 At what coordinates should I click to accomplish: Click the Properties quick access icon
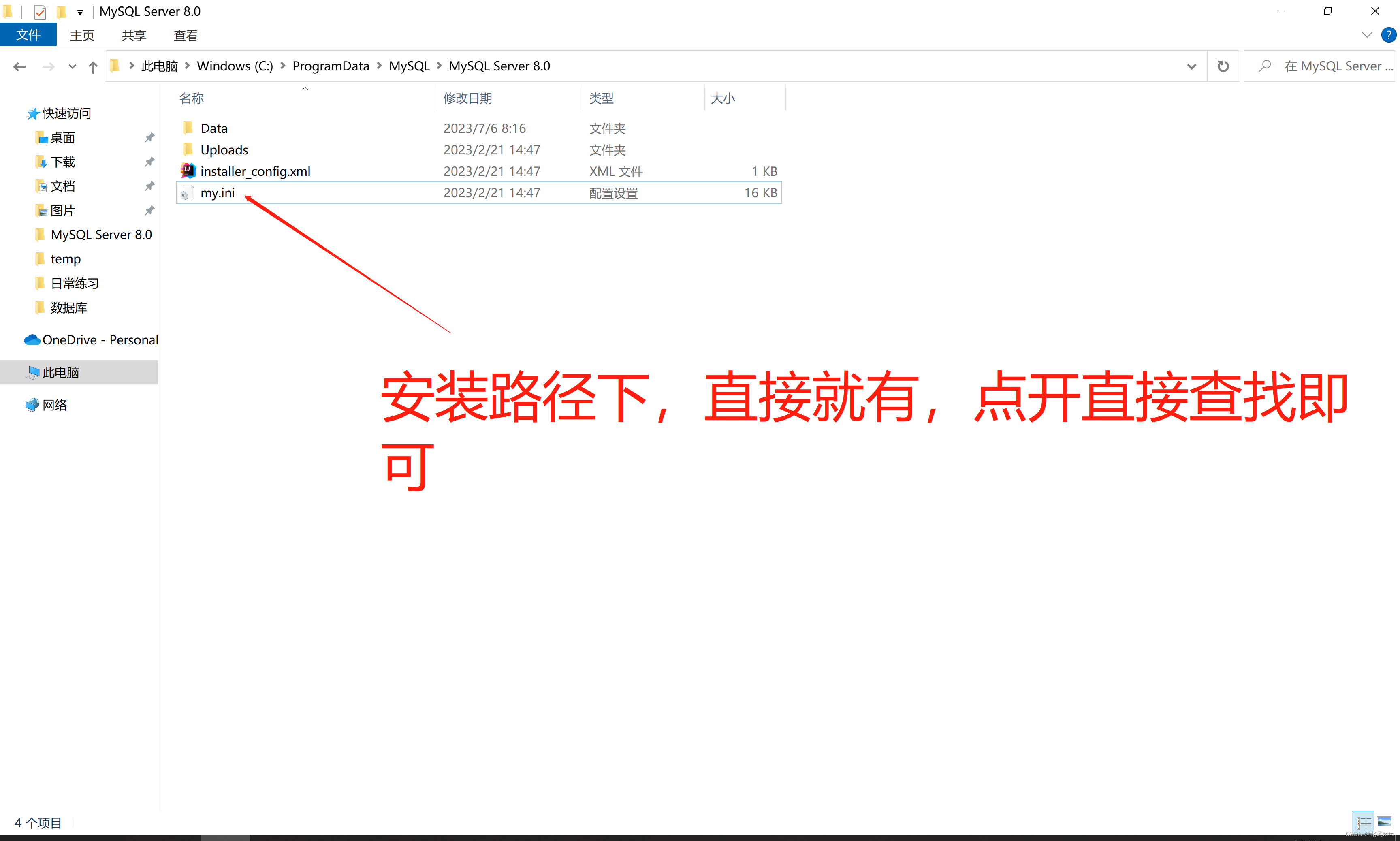[x=40, y=12]
